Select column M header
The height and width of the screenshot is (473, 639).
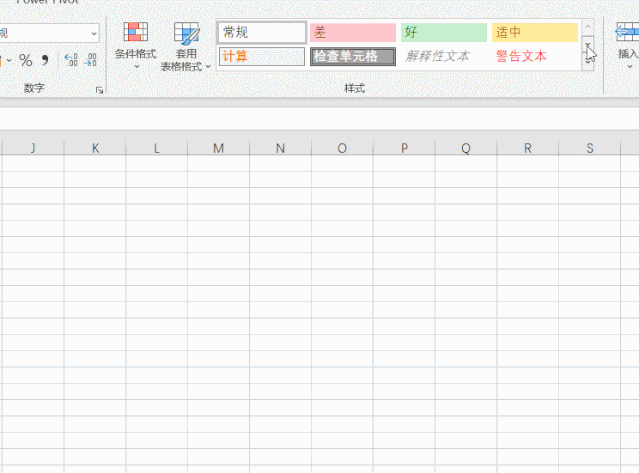pos(219,148)
